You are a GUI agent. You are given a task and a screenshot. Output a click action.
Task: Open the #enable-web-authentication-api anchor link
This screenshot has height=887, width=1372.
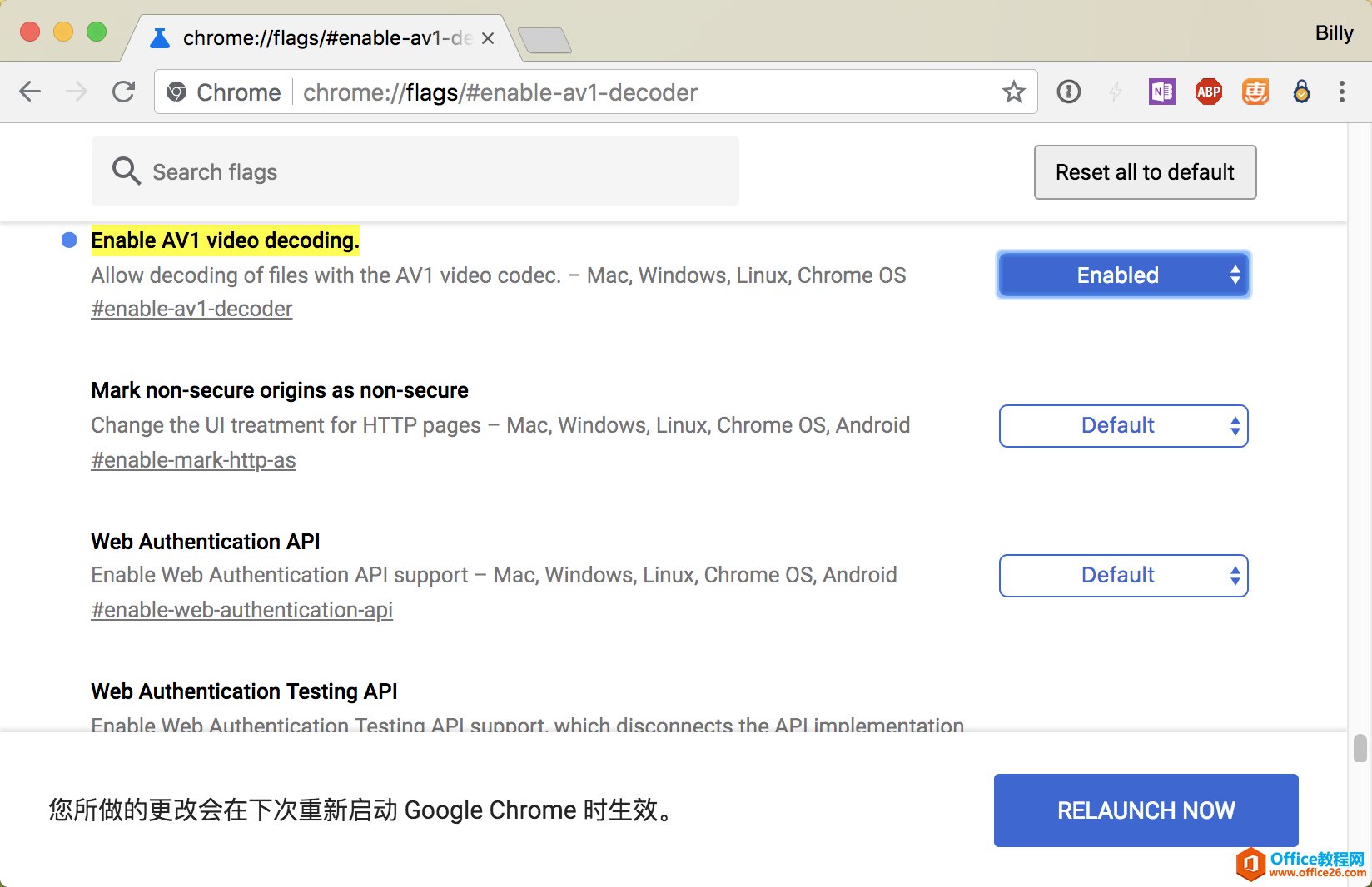coord(241,610)
